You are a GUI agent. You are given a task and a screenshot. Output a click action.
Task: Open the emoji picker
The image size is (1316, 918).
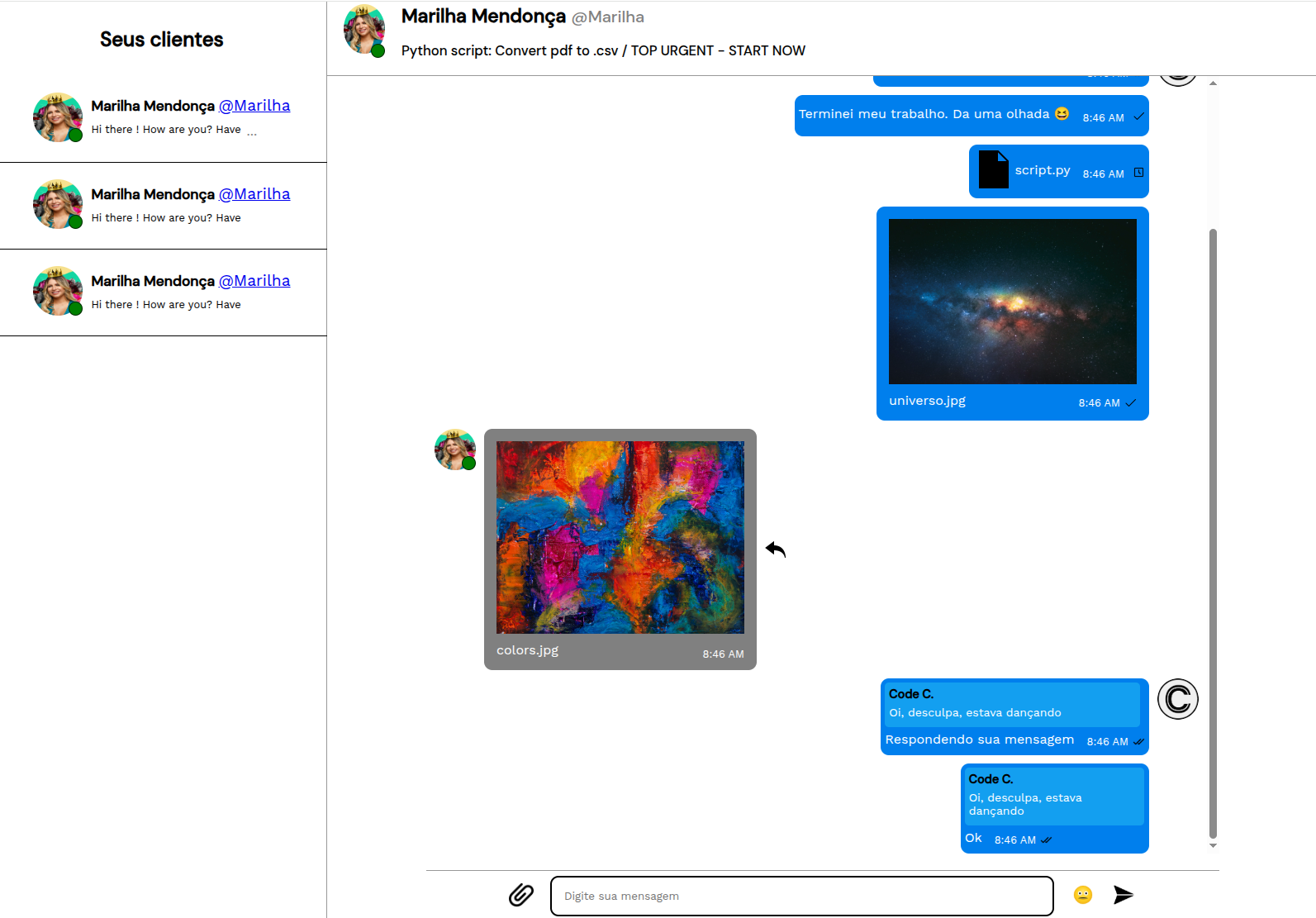[1082, 895]
